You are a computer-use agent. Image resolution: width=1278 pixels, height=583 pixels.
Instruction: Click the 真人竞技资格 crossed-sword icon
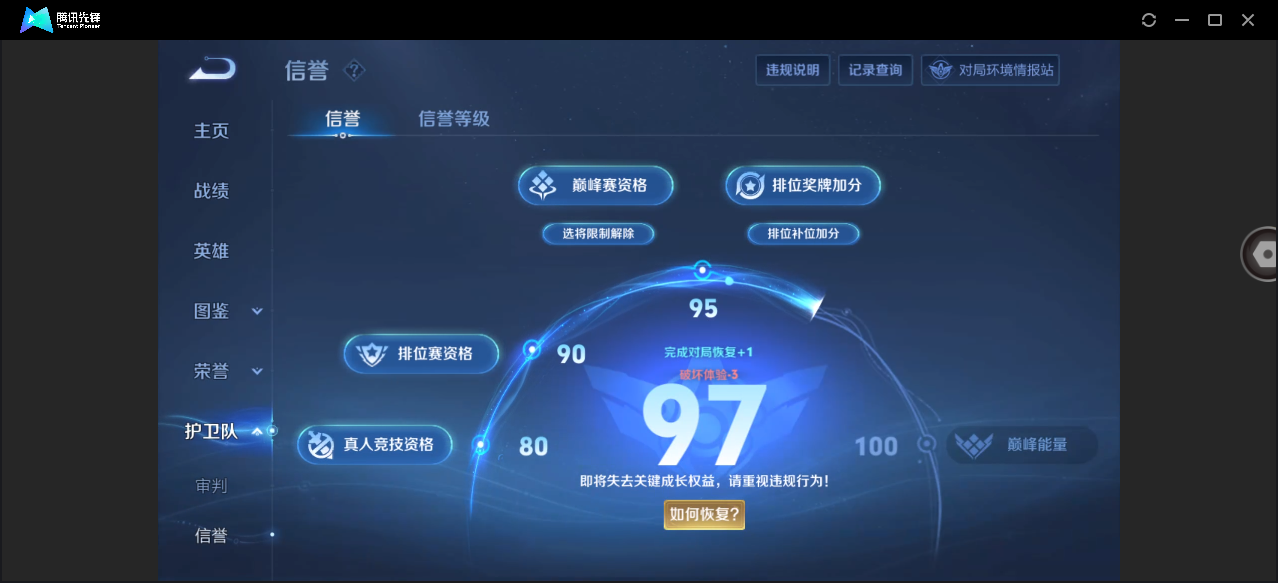coord(321,445)
